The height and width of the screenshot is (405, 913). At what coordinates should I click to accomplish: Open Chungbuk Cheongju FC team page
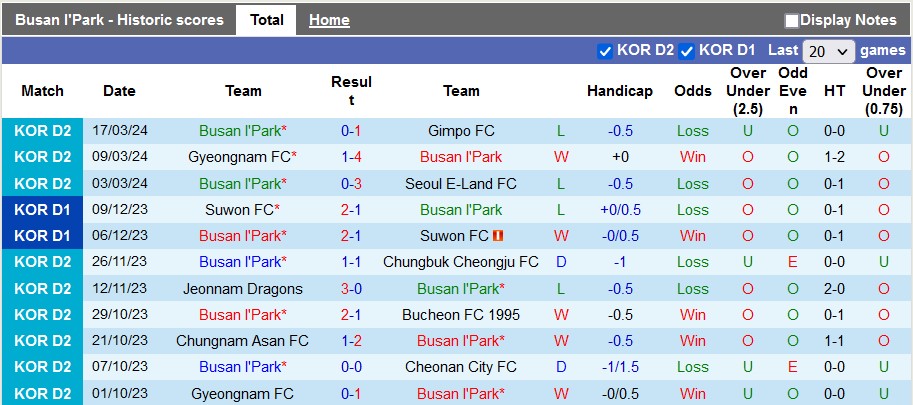pyautogui.click(x=461, y=262)
